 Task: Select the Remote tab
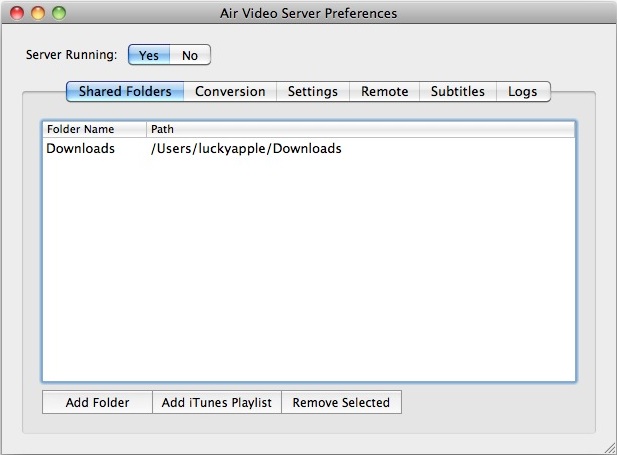pyautogui.click(x=384, y=91)
